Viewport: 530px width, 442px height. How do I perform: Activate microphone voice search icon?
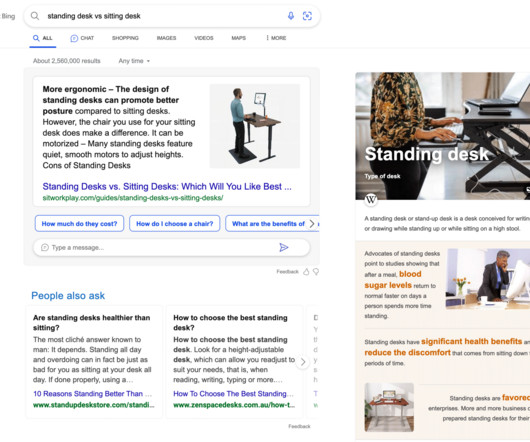point(291,16)
